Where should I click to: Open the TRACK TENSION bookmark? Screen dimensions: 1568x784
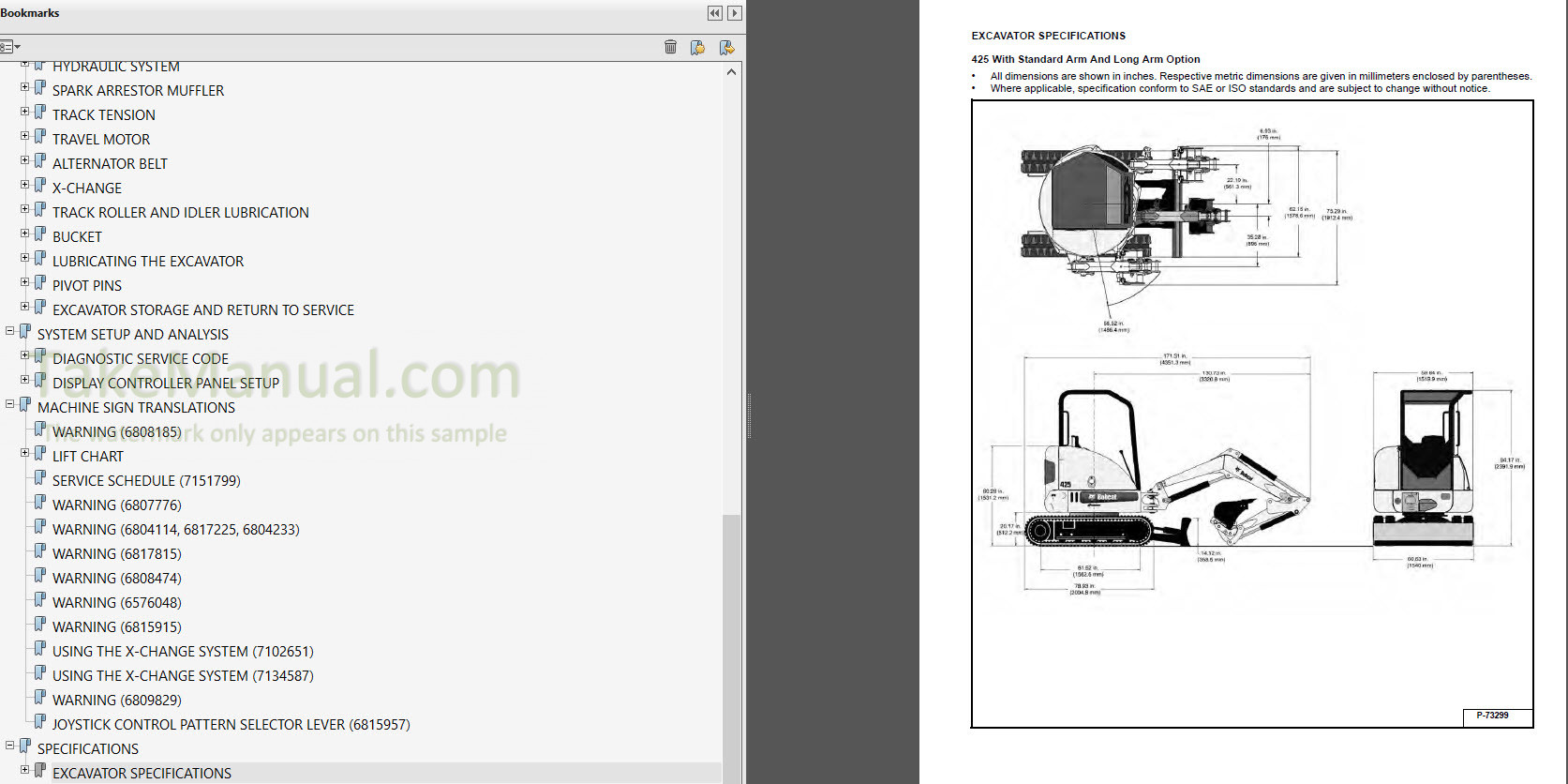(104, 115)
